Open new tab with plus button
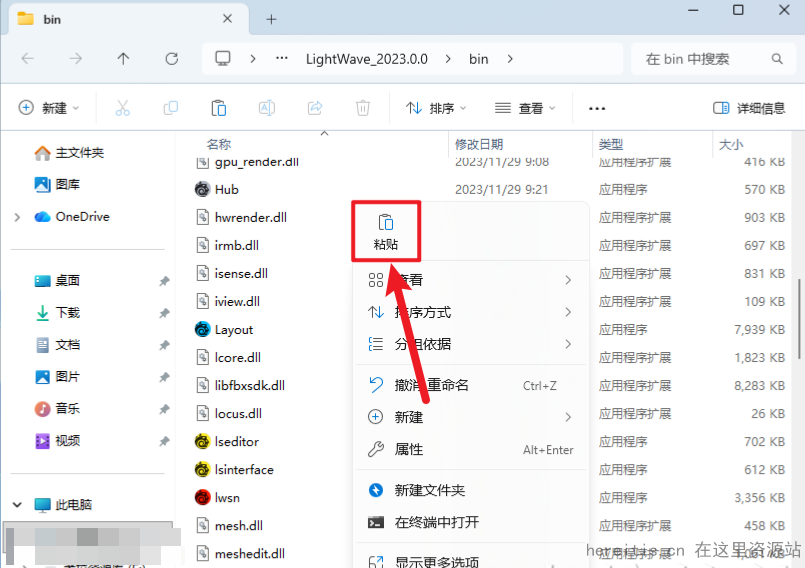The image size is (805, 568). tap(272, 20)
